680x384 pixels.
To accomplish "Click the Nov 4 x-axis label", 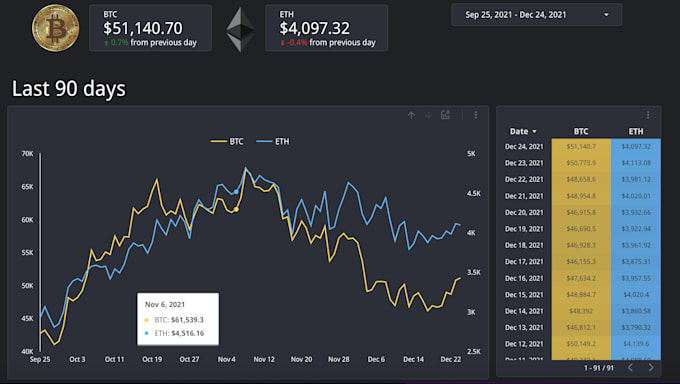I will (x=226, y=359).
